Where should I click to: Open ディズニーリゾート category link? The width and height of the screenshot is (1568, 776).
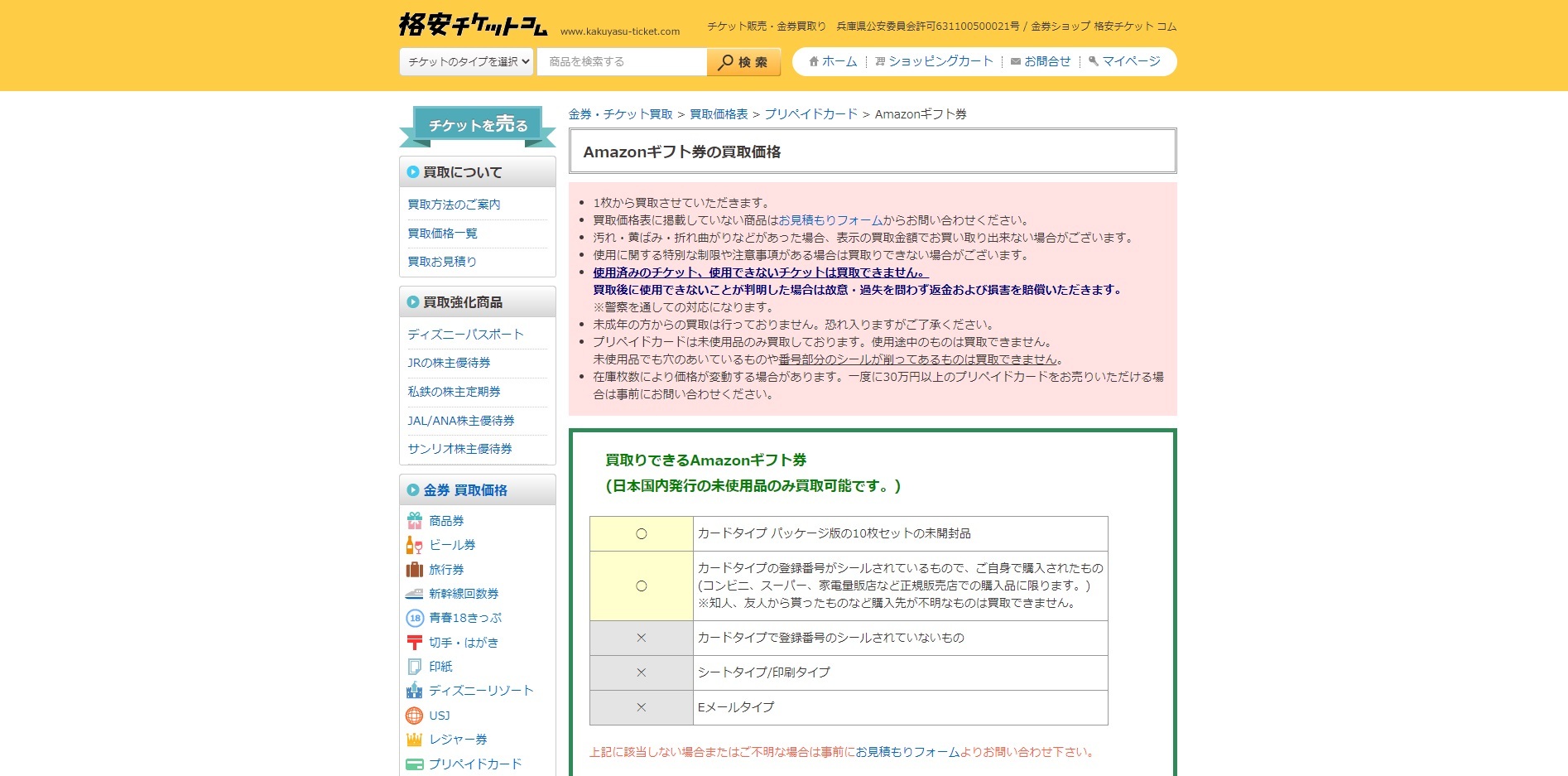point(481,691)
